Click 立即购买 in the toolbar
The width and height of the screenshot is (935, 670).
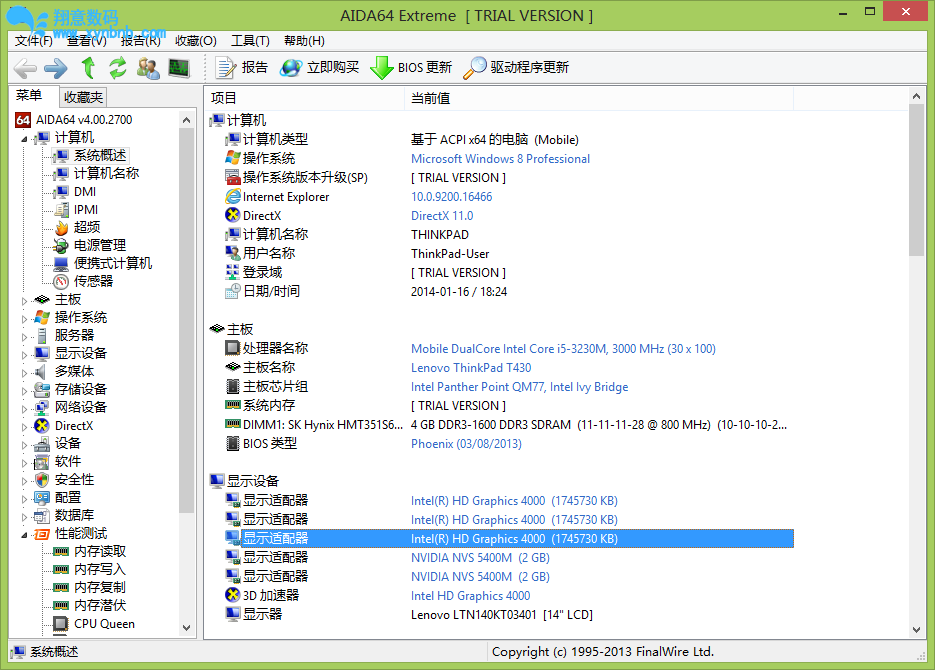pyautogui.click(x=320, y=68)
